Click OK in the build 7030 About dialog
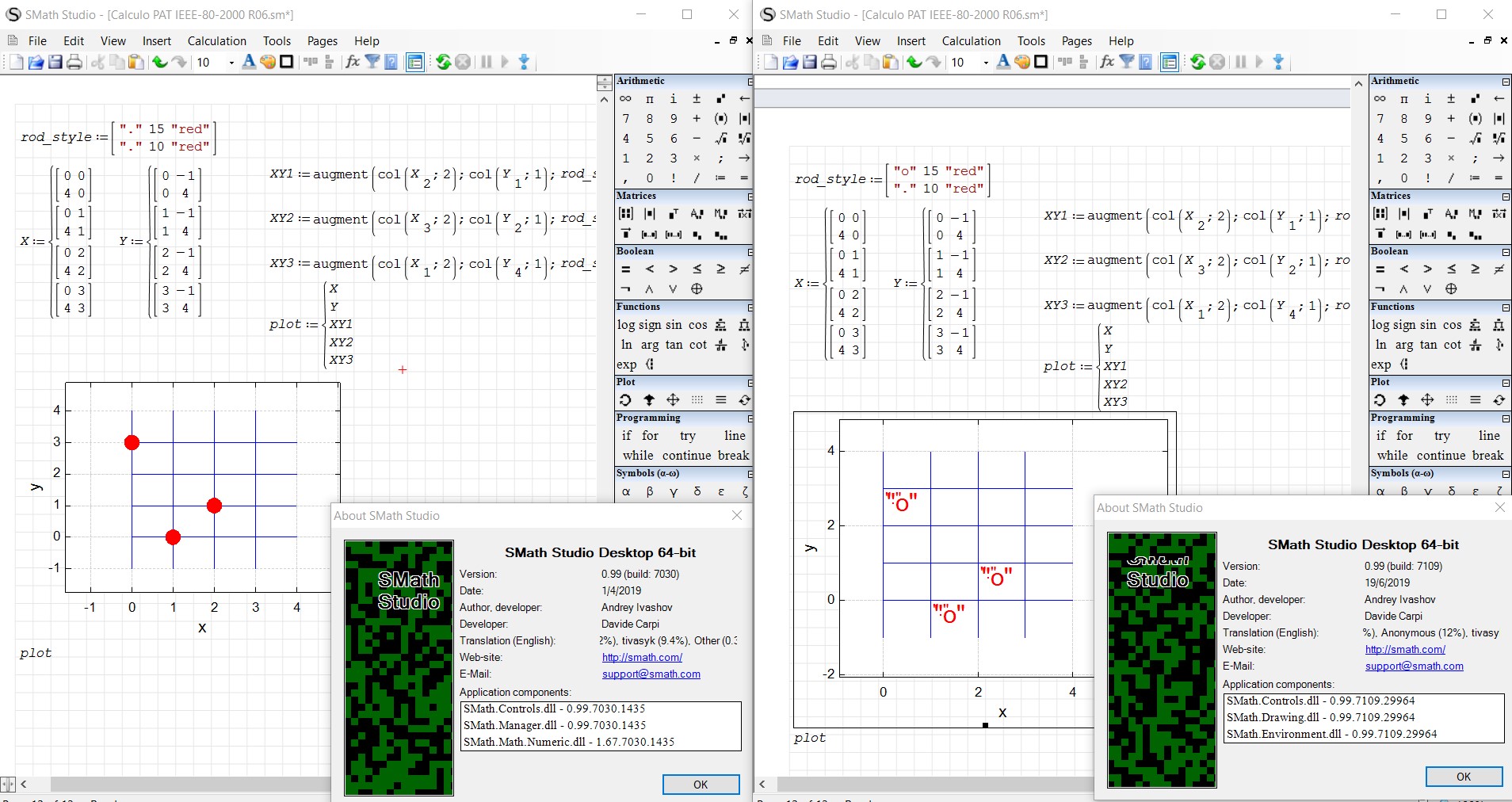1512x802 pixels. [701, 784]
